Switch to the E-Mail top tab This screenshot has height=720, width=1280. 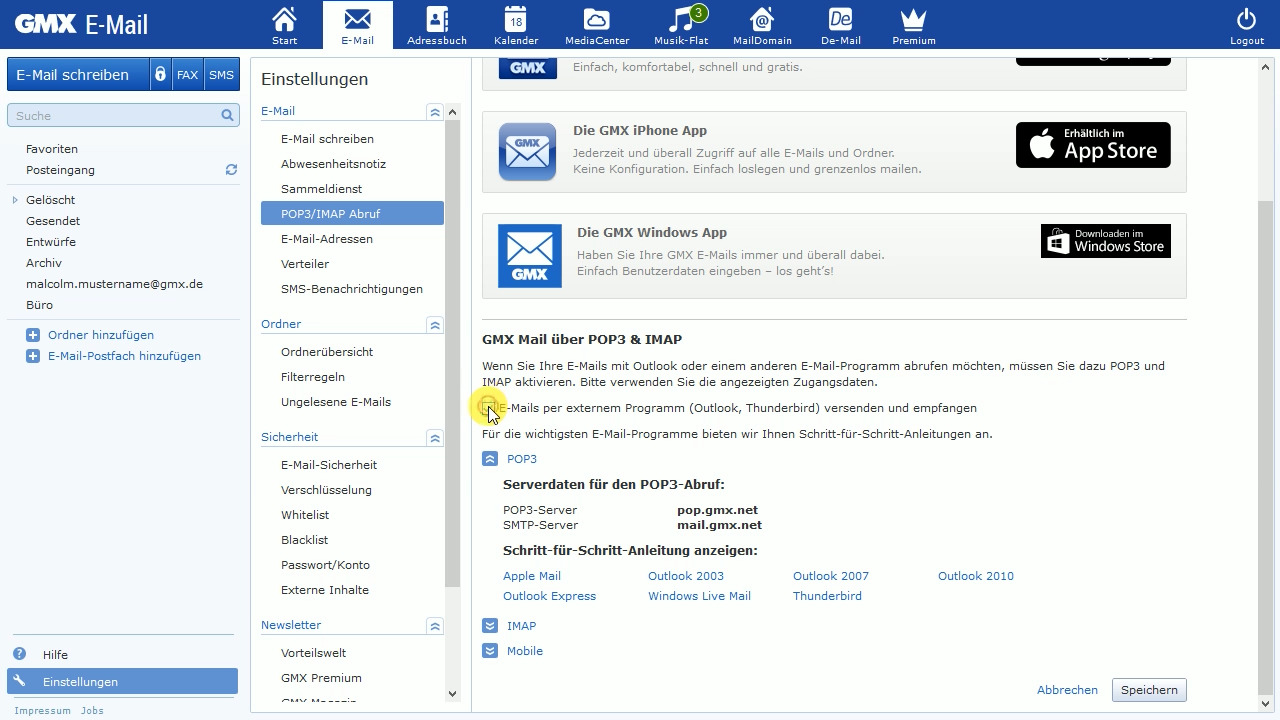pyautogui.click(x=358, y=25)
